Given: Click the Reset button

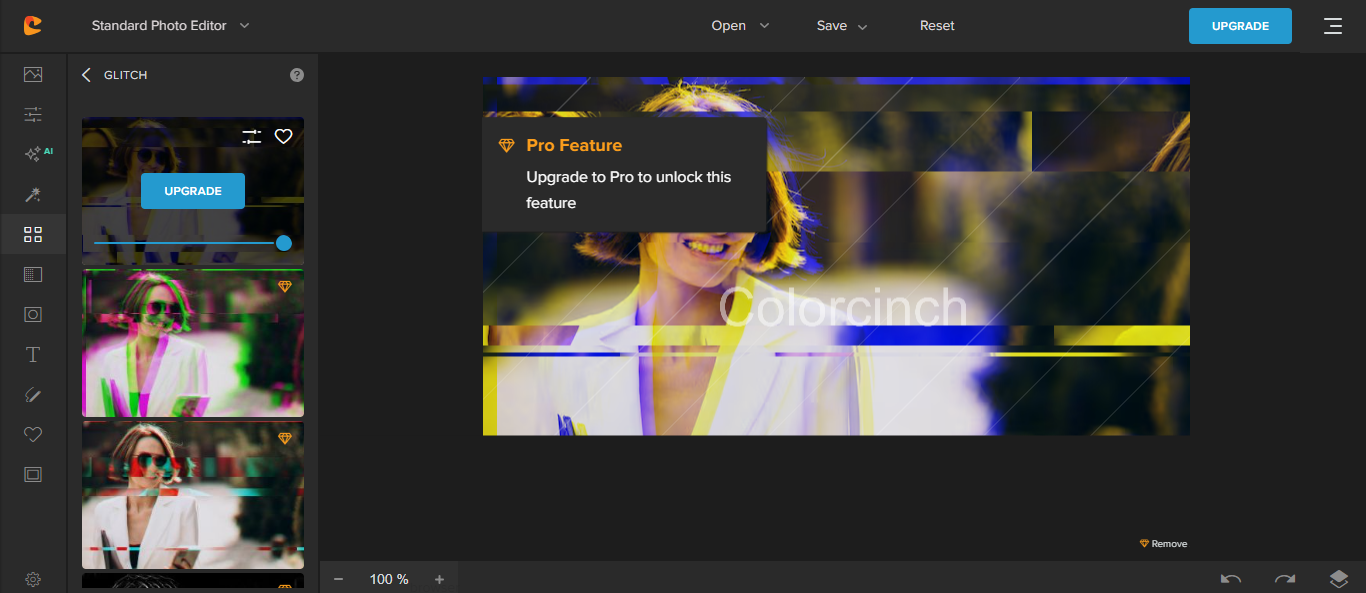Looking at the screenshot, I should click(937, 25).
